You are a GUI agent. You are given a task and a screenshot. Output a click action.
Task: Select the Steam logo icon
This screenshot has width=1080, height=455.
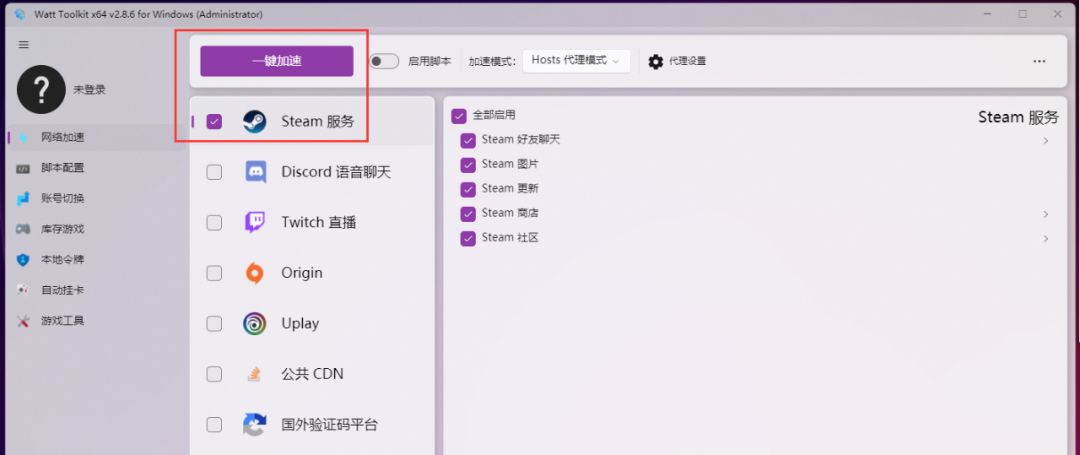(254, 122)
